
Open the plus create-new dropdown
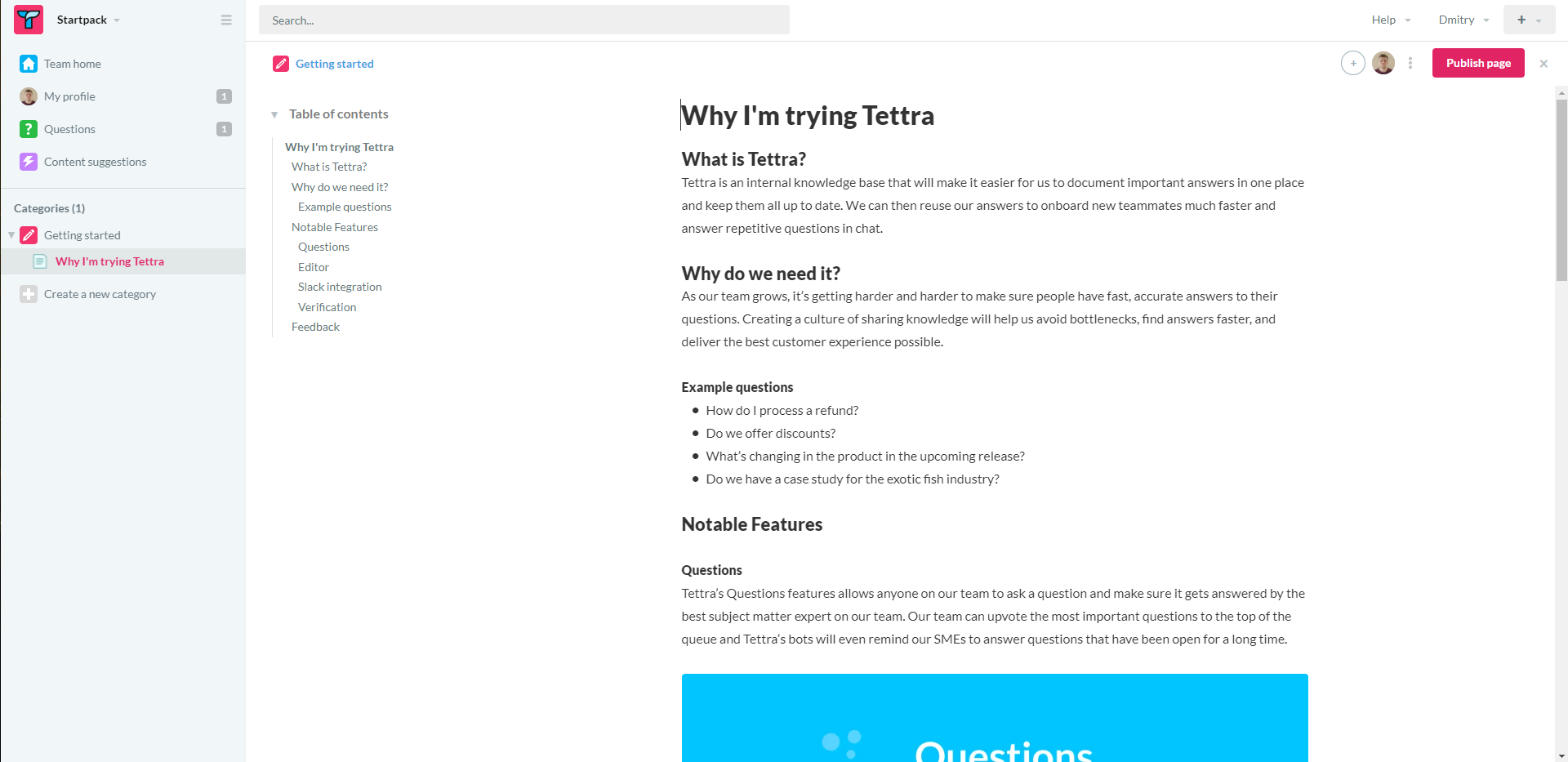click(x=1529, y=20)
